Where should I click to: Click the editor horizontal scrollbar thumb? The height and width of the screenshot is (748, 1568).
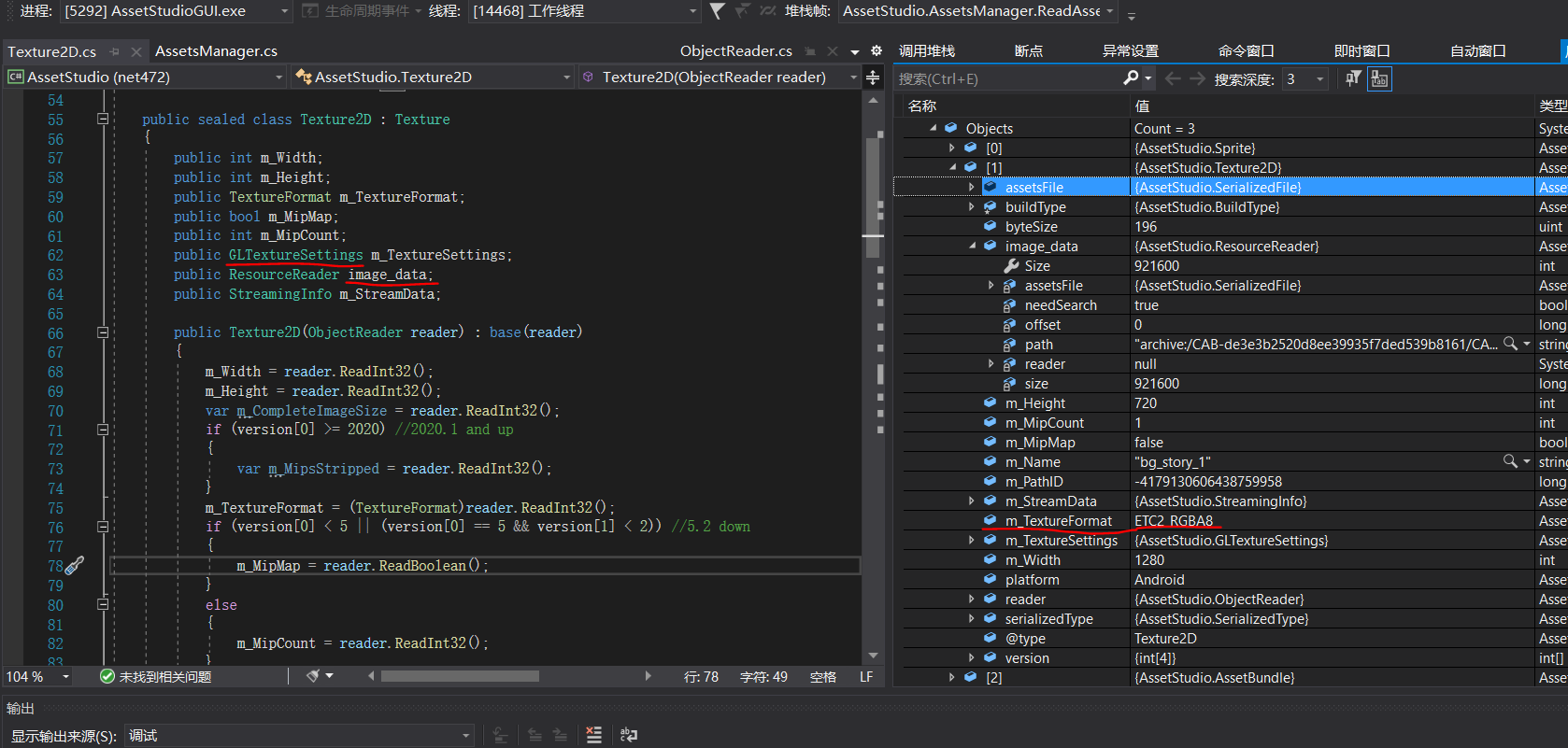click(x=460, y=676)
